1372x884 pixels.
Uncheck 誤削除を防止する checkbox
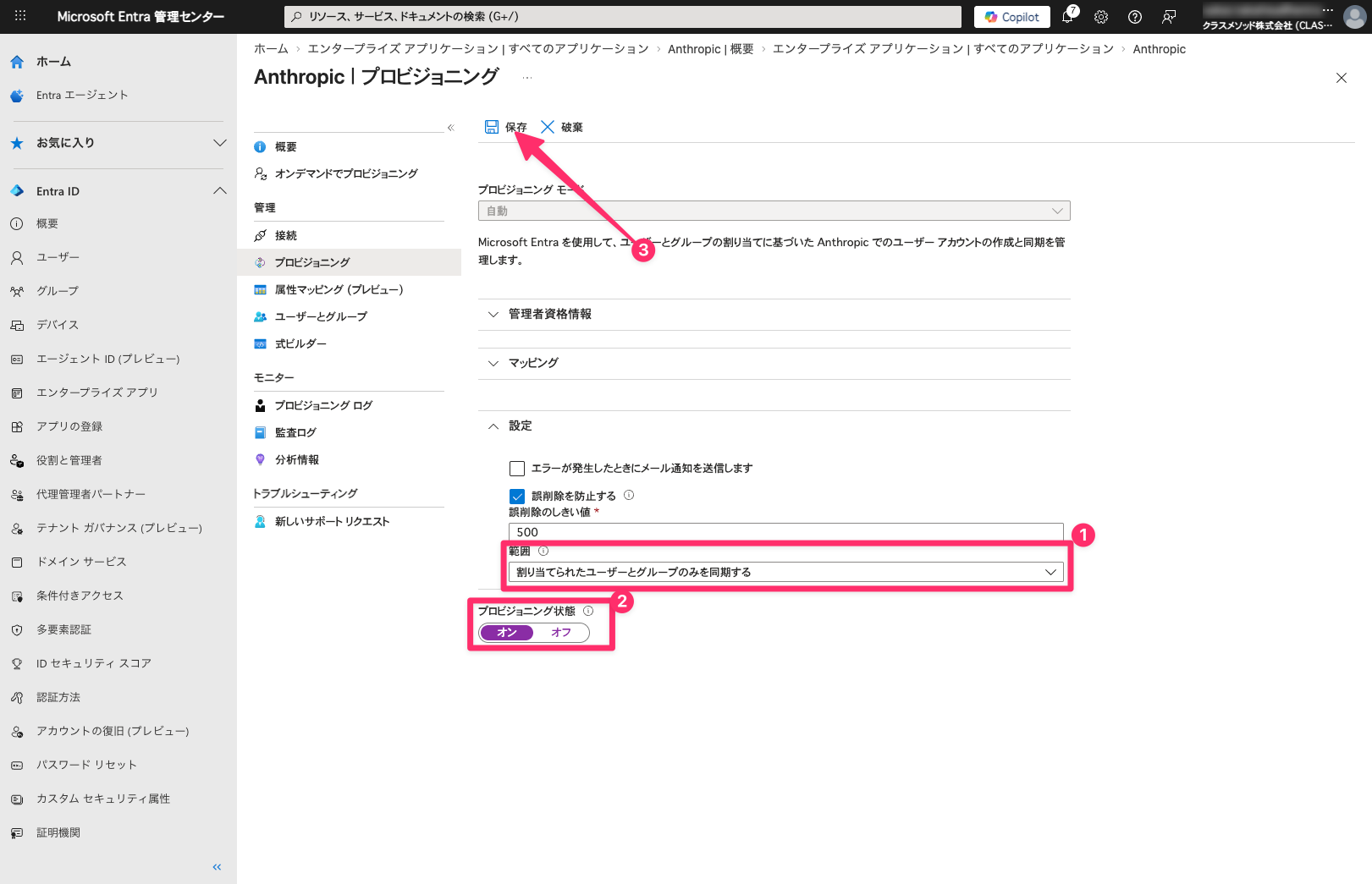click(x=517, y=497)
